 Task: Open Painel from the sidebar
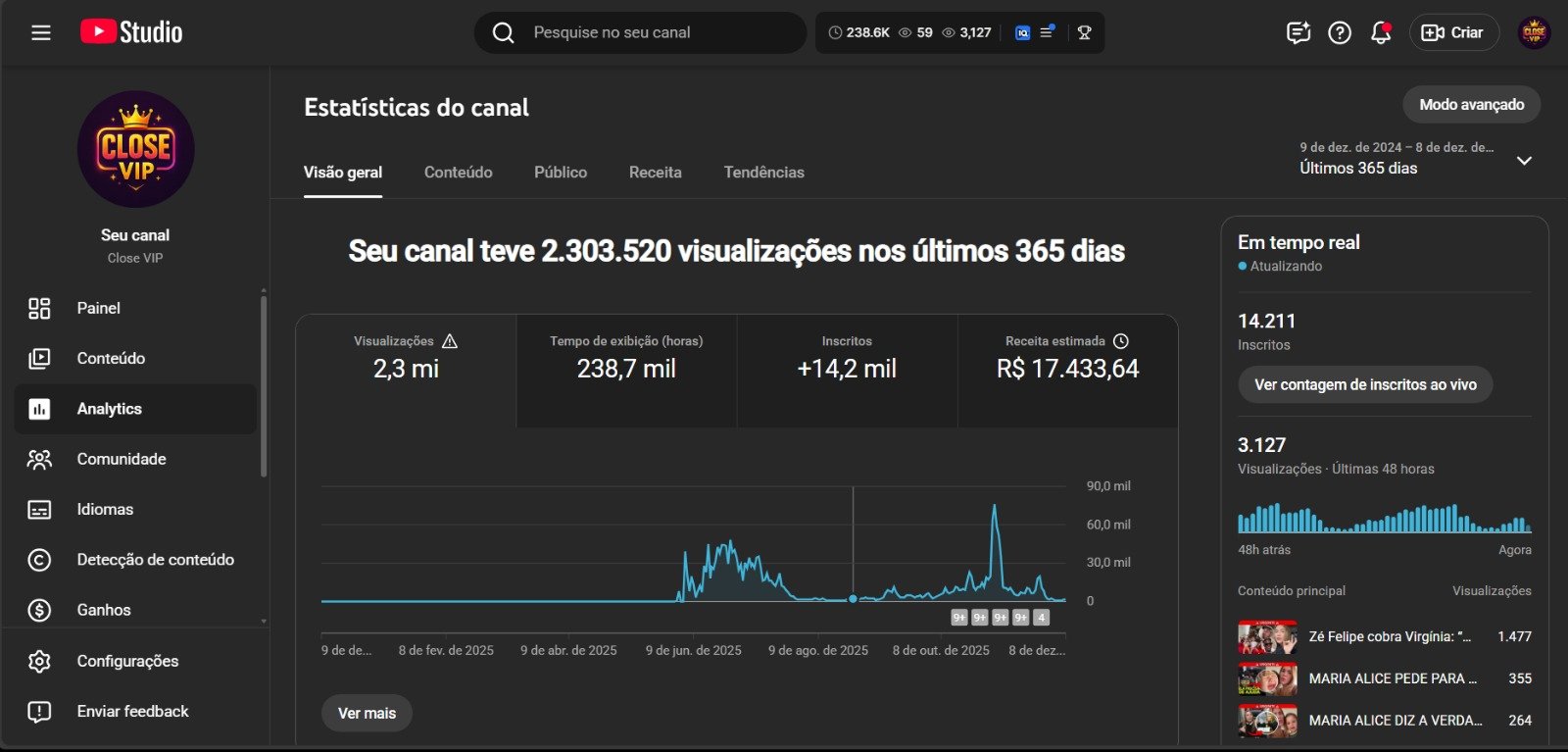click(x=135, y=308)
